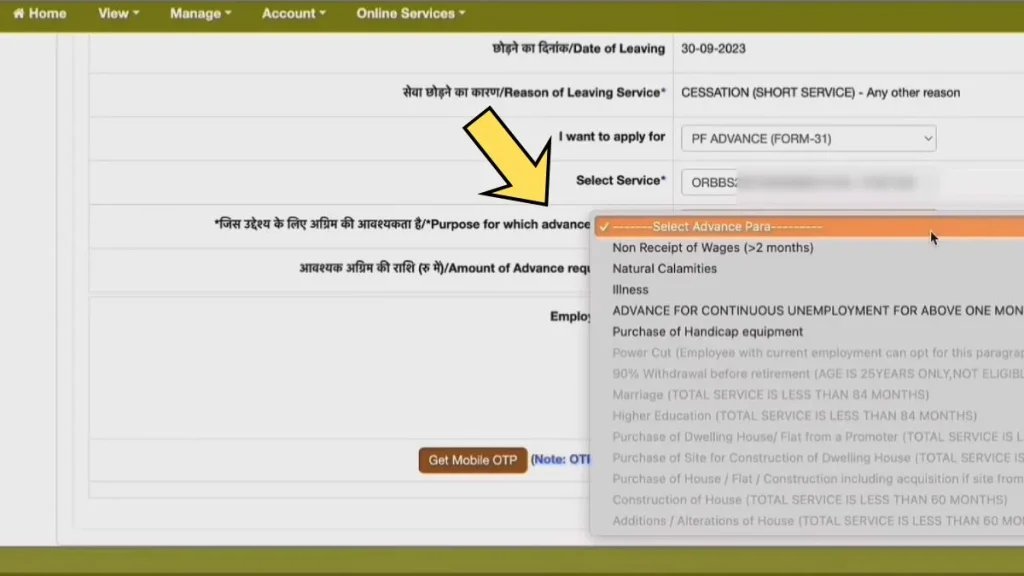Select Natural Calamities from the list
The width and height of the screenshot is (1024, 576).
coord(664,269)
